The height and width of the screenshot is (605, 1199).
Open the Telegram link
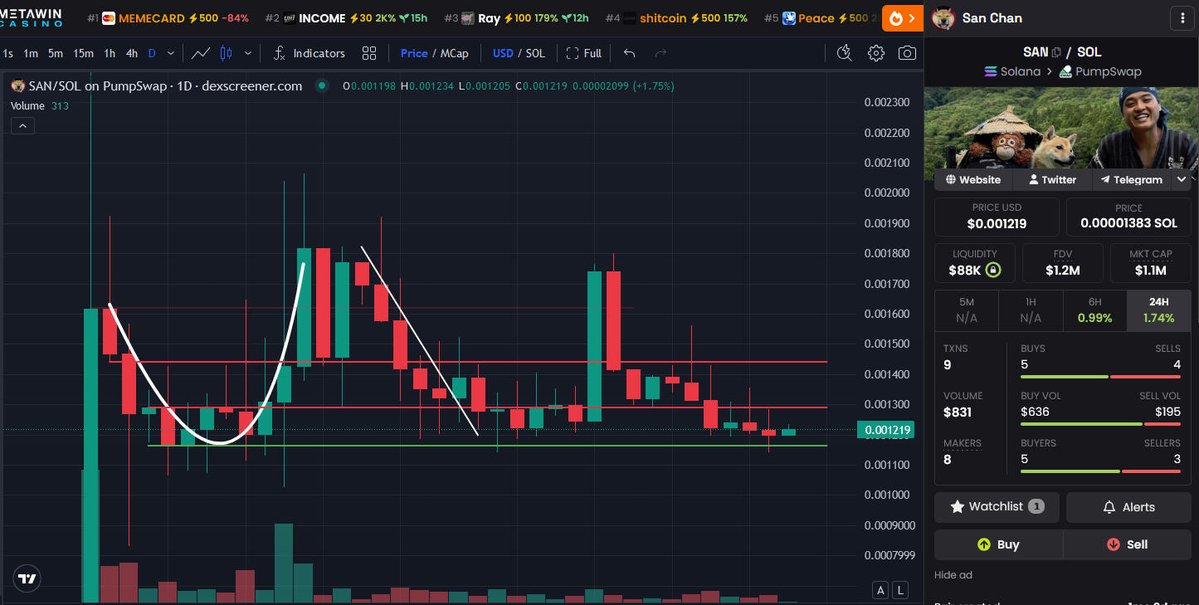(1131, 180)
